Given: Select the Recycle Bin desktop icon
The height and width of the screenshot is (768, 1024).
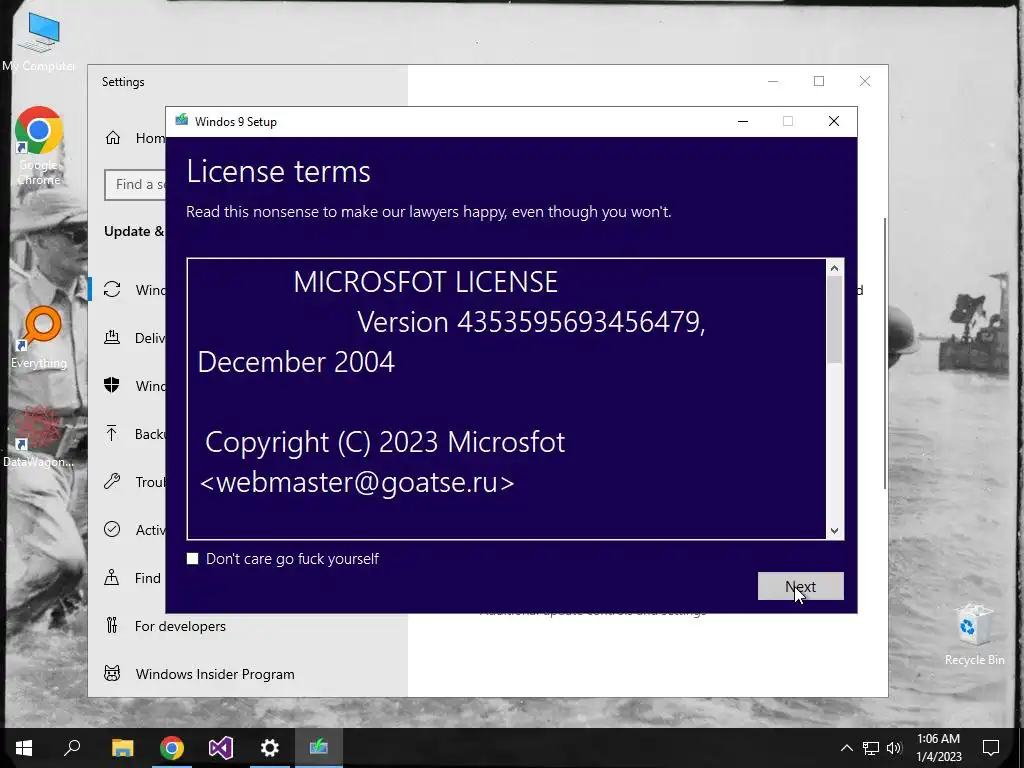Looking at the screenshot, I should [x=974, y=635].
